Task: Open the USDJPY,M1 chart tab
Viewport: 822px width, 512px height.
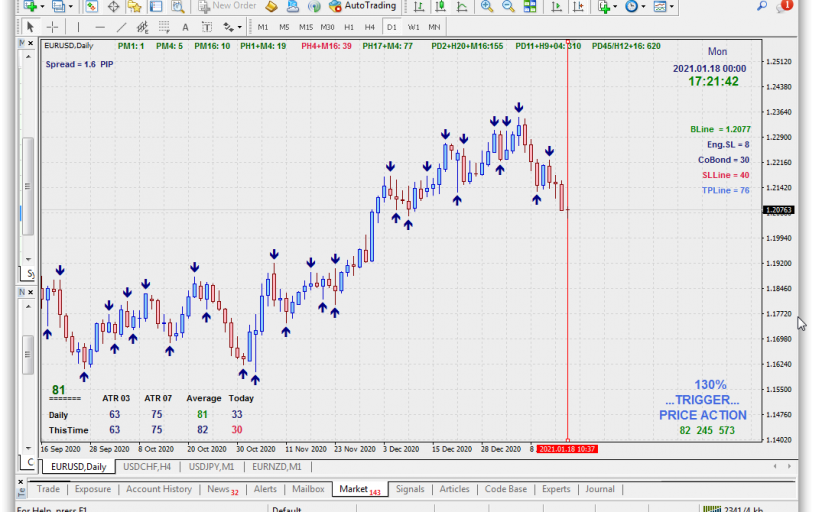Action: pos(211,466)
